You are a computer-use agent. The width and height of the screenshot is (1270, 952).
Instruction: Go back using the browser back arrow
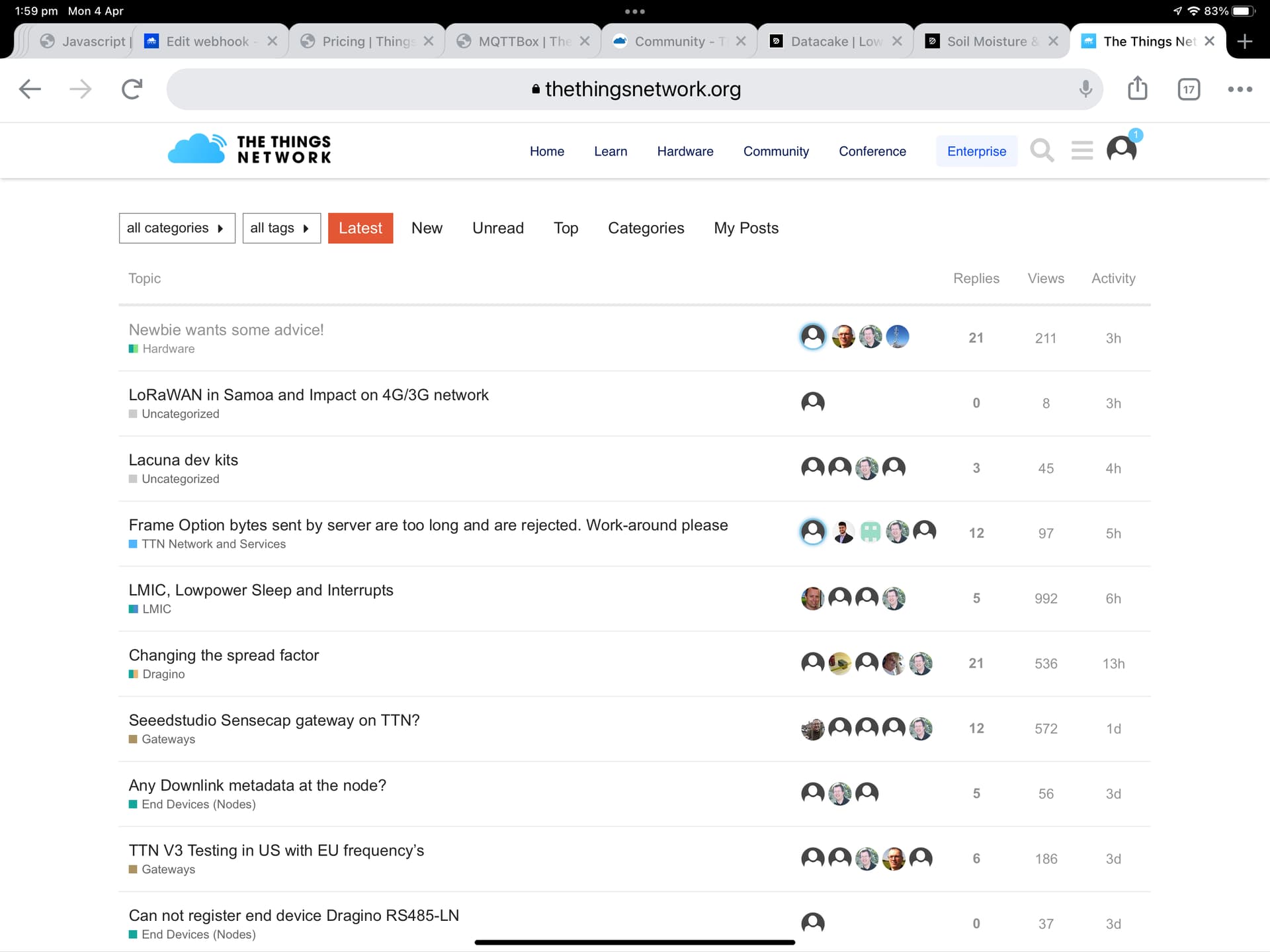30,89
